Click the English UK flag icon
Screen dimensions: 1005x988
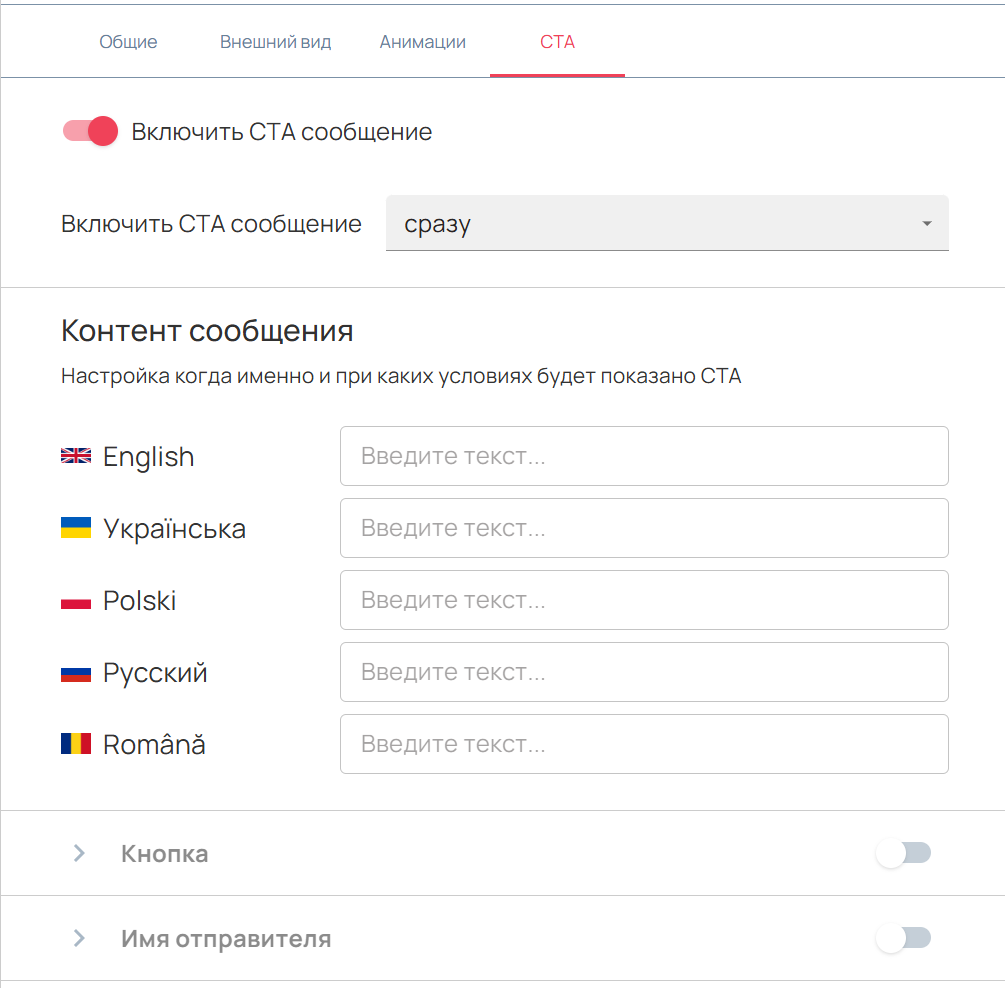76,456
